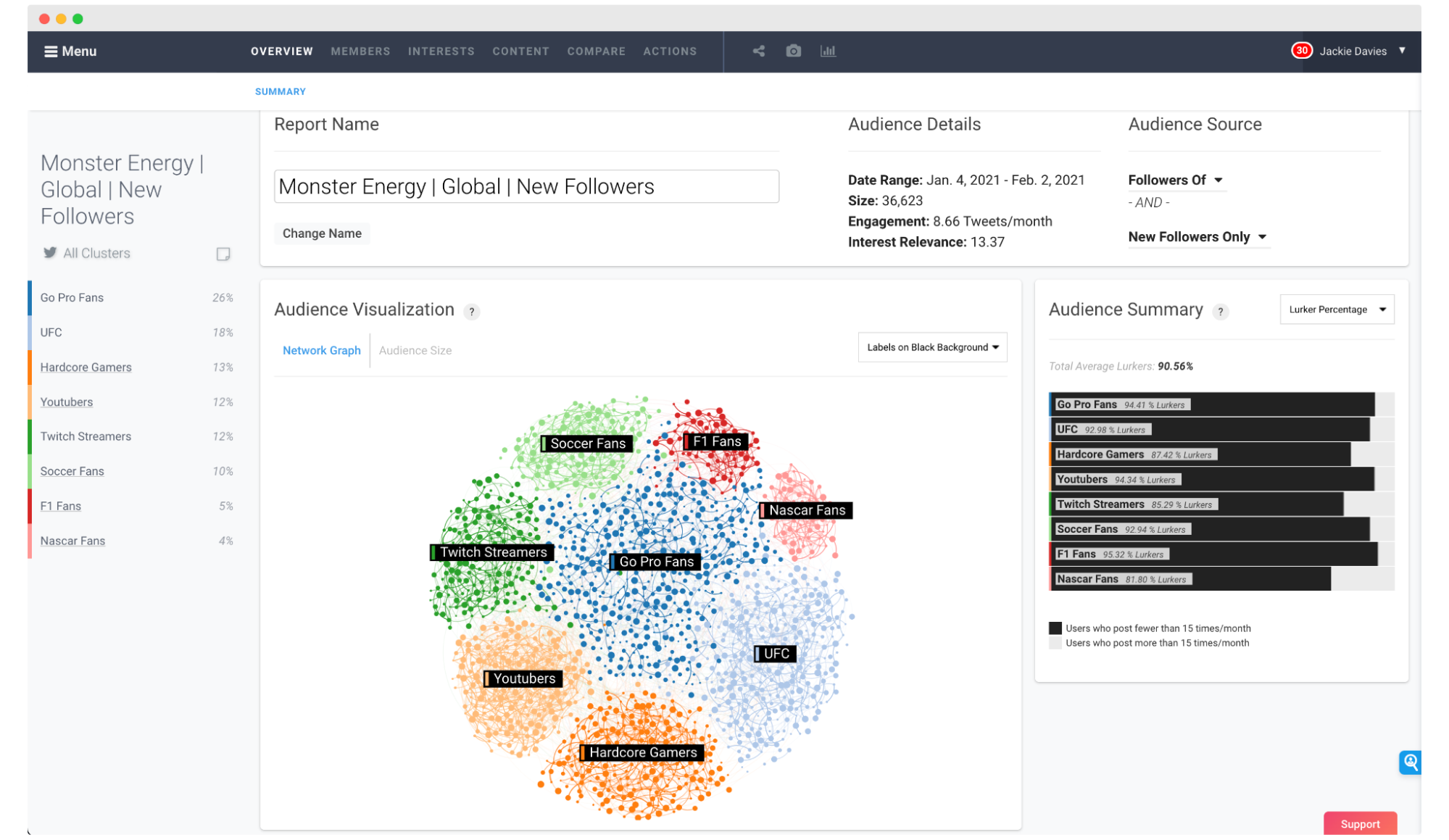Select the COMPARE tab in navigation

[x=597, y=50]
